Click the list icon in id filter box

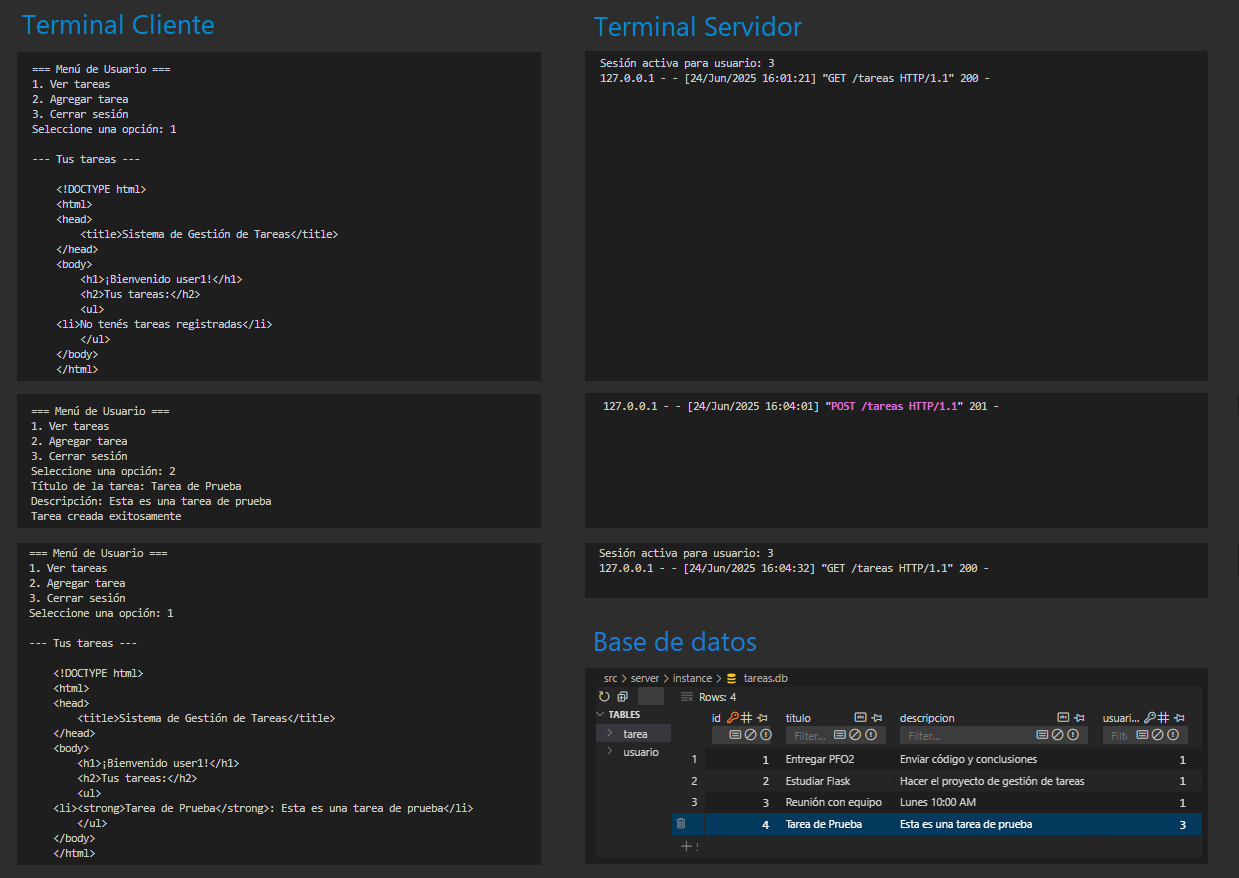tap(735, 735)
